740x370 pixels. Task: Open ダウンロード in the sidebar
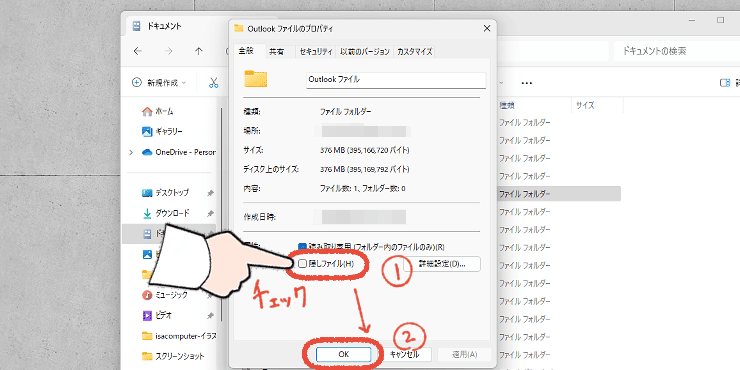click(172, 213)
